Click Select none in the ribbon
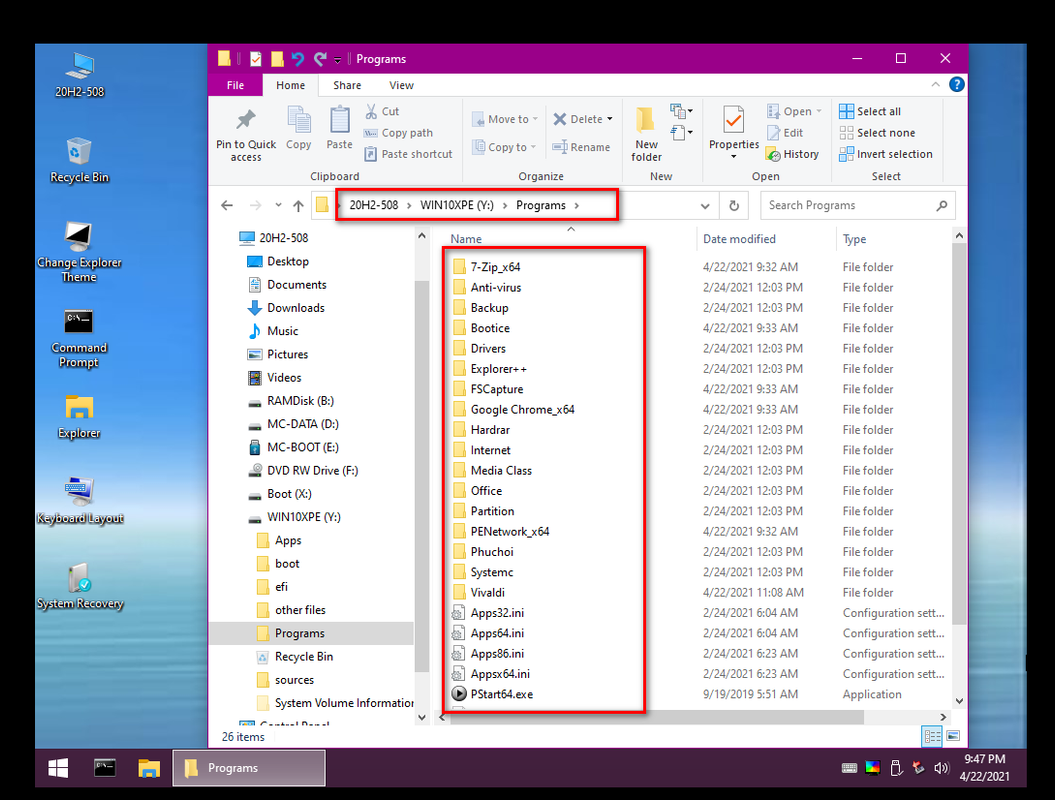This screenshot has height=800, width=1055. point(877,133)
